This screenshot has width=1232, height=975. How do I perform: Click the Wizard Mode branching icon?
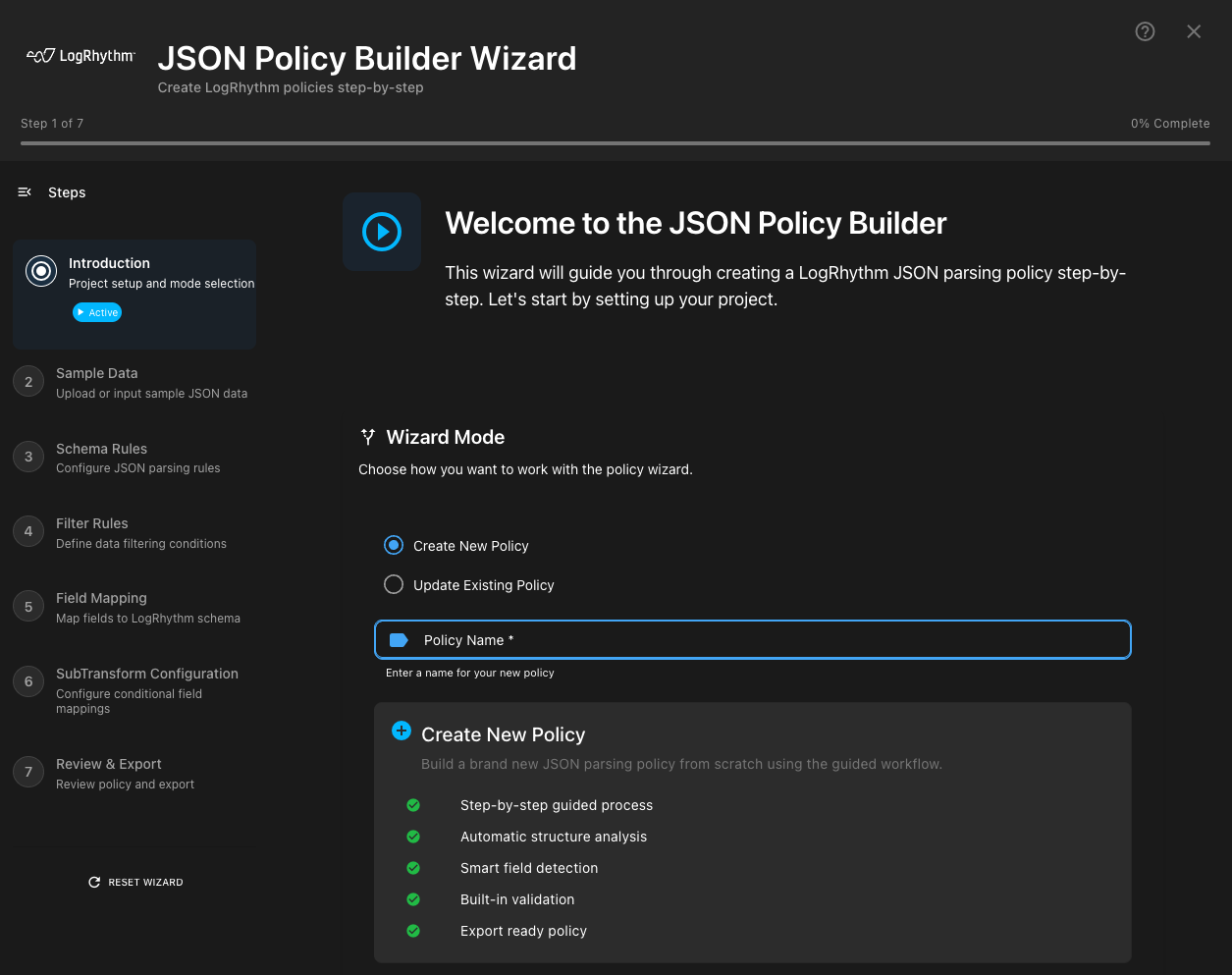(367, 436)
